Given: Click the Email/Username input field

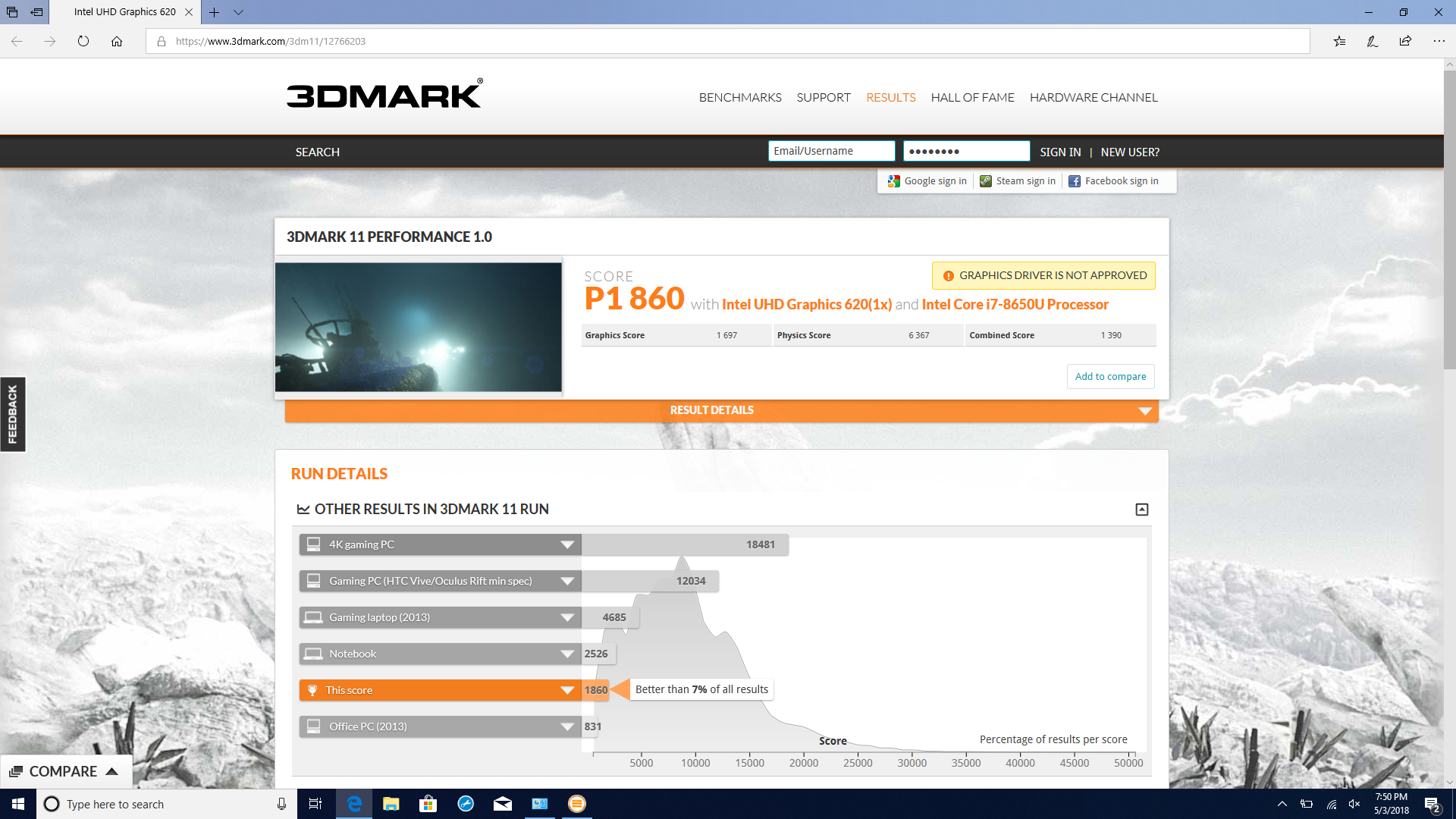Looking at the screenshot, I should 831,151.
